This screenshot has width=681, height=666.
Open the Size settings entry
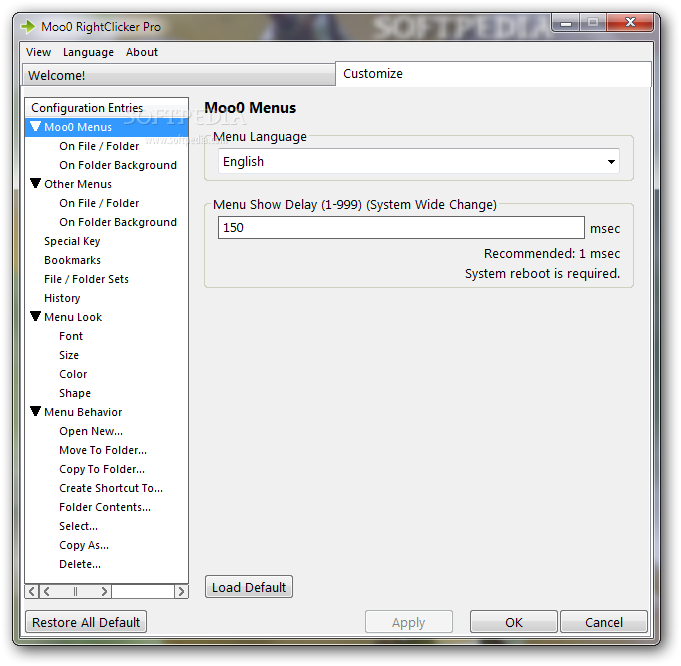[x=69, y=355]
